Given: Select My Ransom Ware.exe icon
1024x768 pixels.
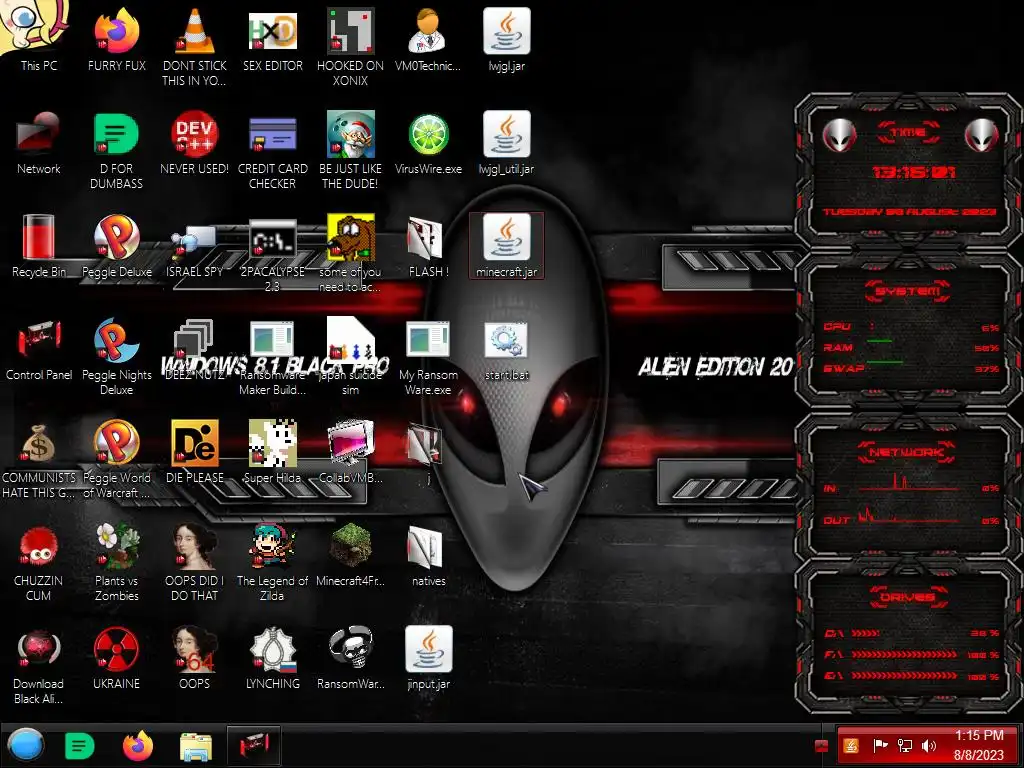Looking at the screenshot, I should [x=428, y=357].
